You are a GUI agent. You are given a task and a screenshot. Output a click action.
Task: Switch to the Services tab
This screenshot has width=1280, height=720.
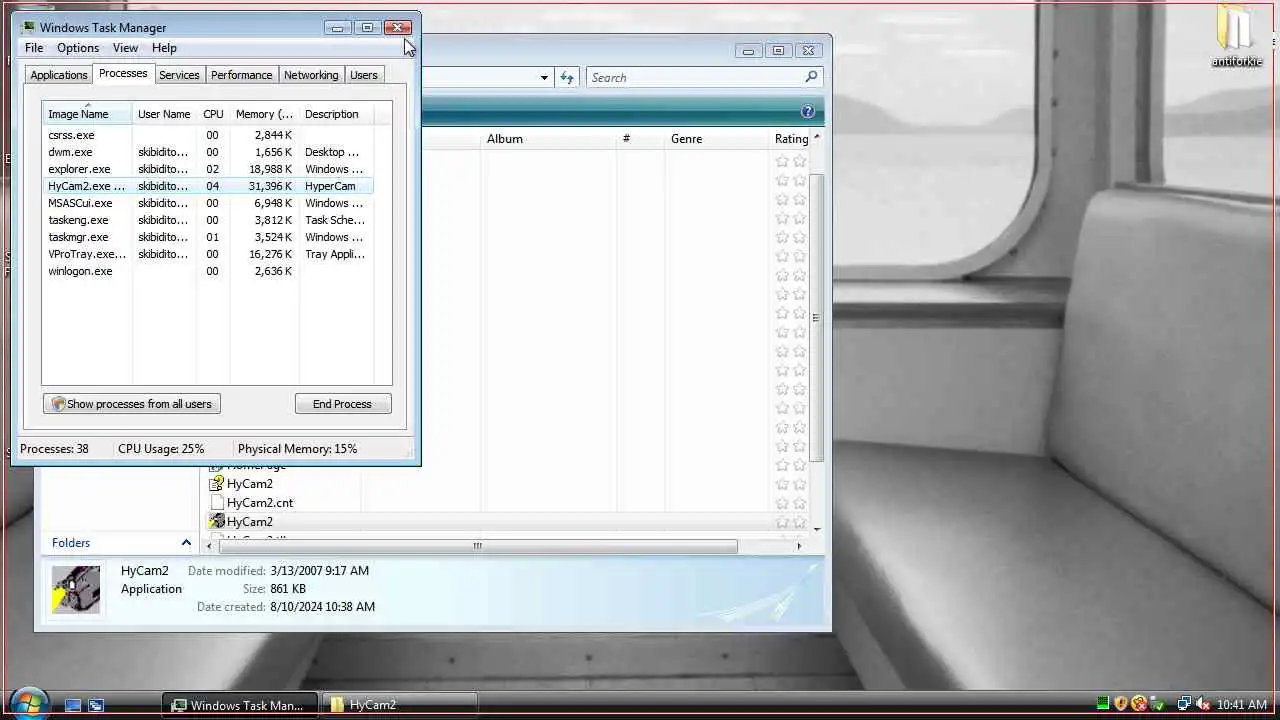click(x=179, y=75)
